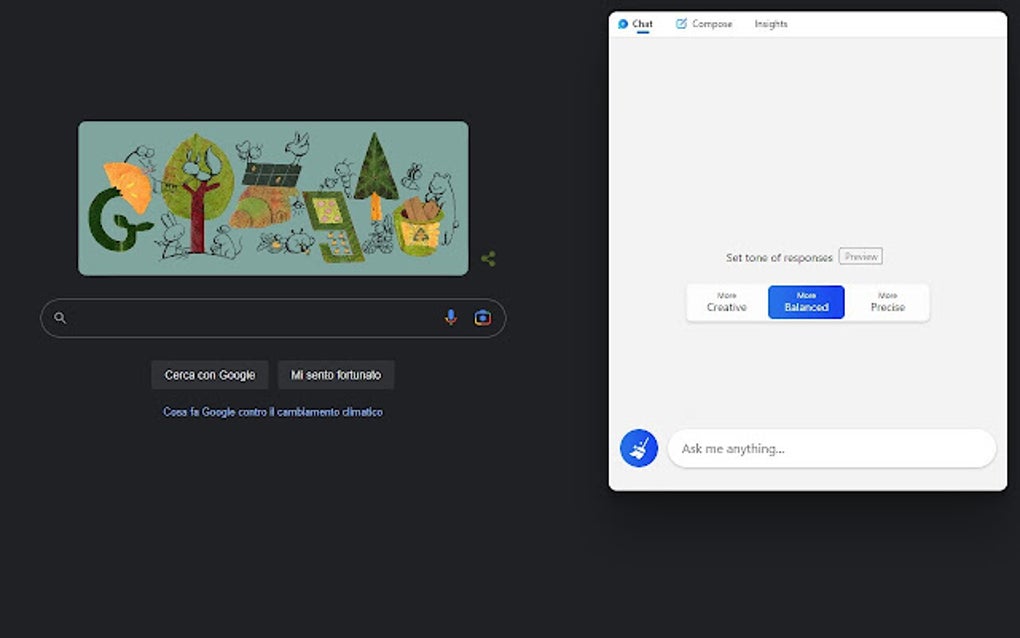This screenshot has width=1020, height=638.
Task: Activate voice search with the microphone icon
Action: point(450,317)
